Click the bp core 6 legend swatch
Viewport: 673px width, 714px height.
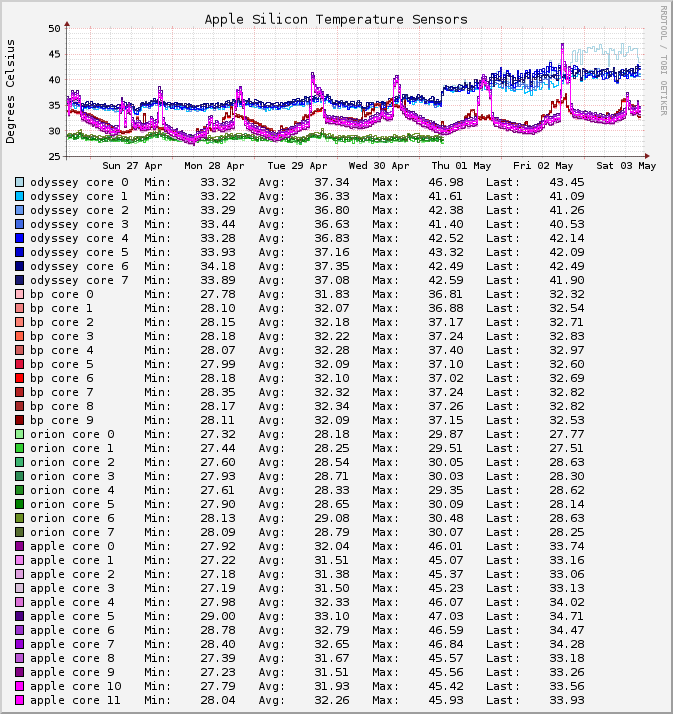[20, 378]
